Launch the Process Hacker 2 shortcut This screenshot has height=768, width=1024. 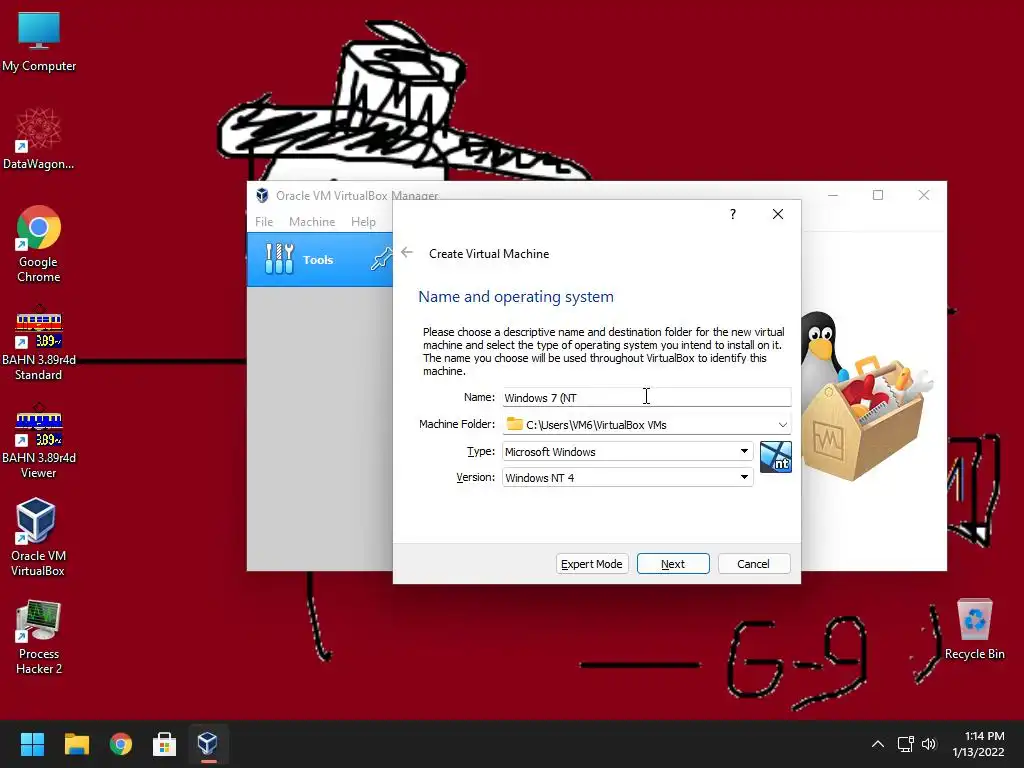pyautogui.click(x=39, y=637)
